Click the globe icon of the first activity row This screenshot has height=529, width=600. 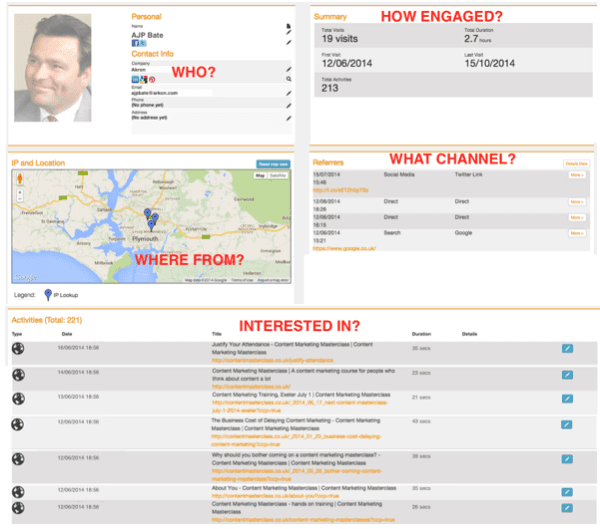coord(17,349)
